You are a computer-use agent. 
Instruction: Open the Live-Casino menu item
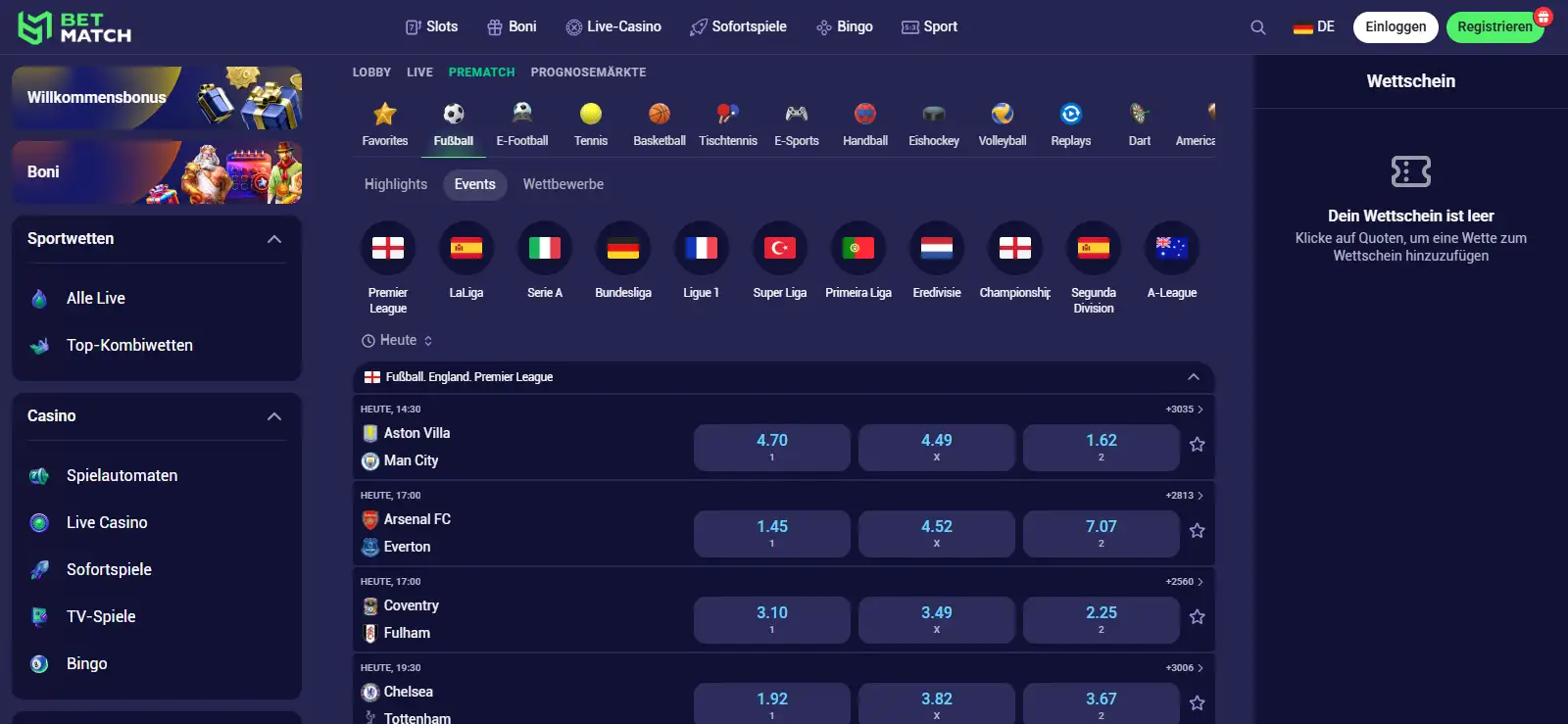(613, 27)
